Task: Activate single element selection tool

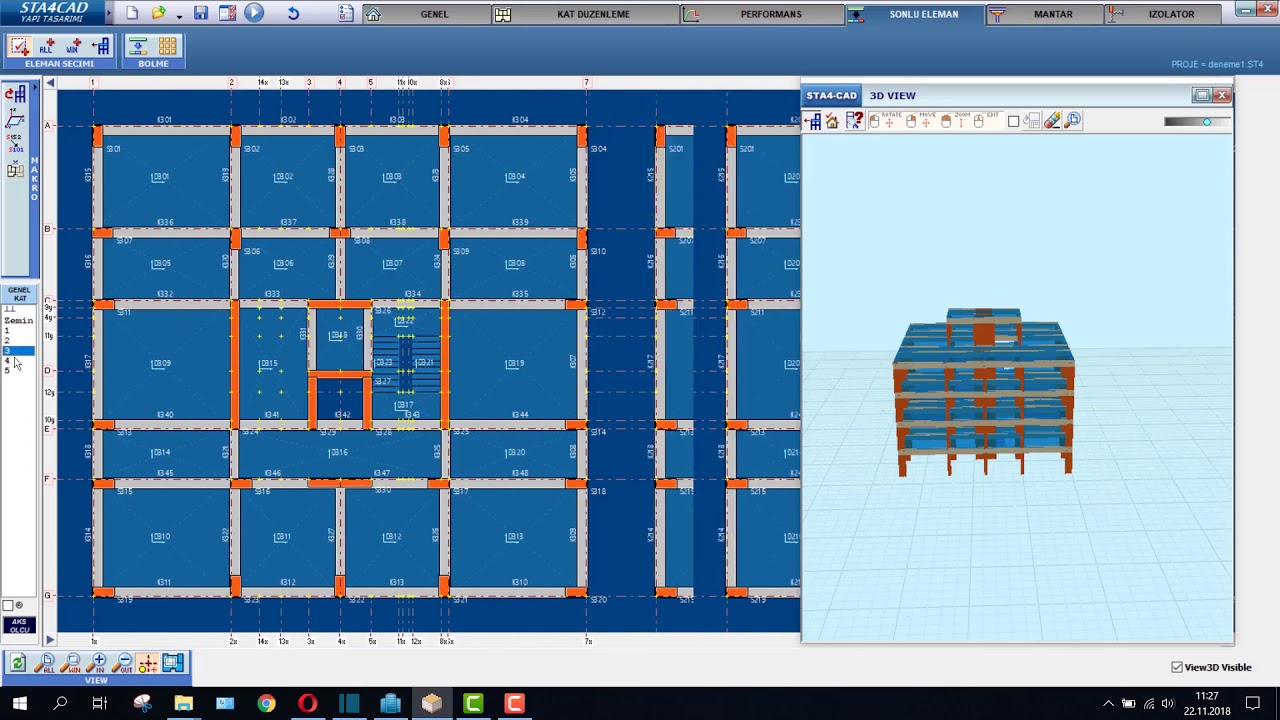Action: 18,47
